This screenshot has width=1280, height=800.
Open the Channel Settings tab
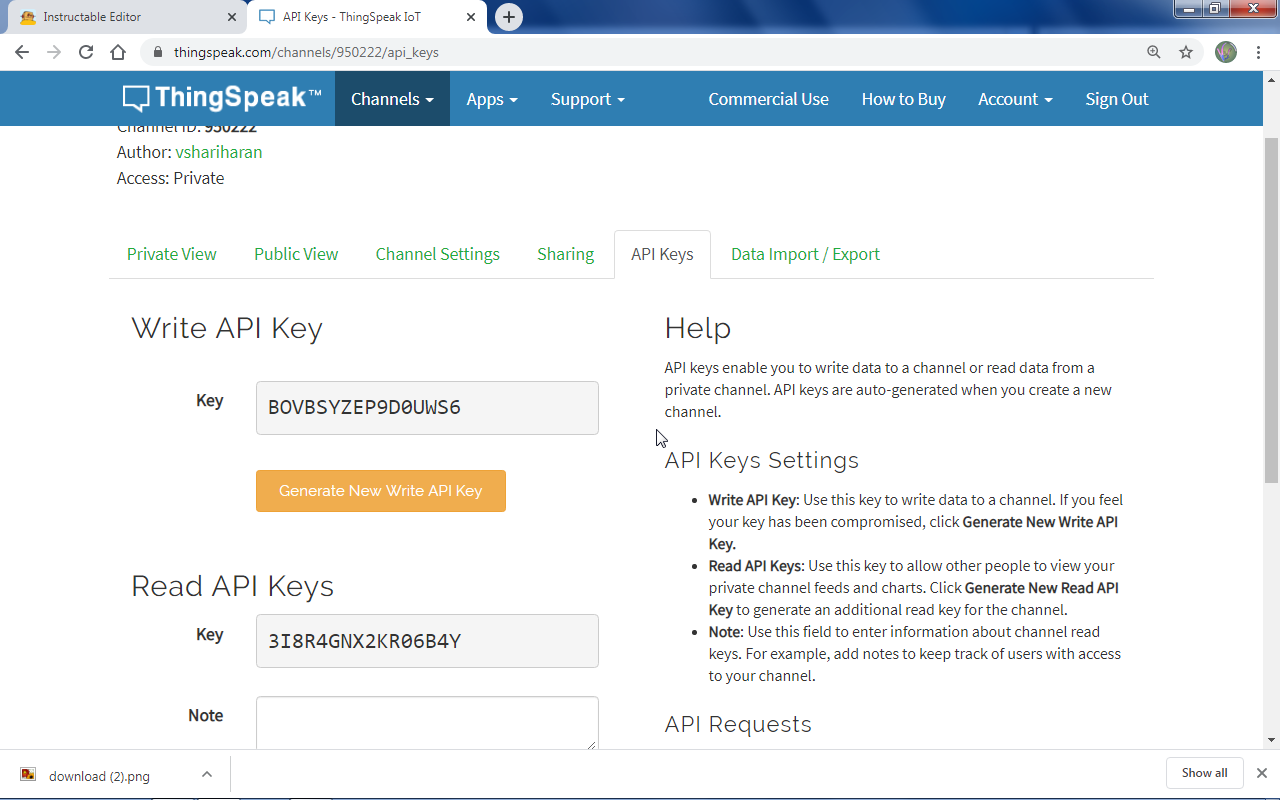[438, 254]
